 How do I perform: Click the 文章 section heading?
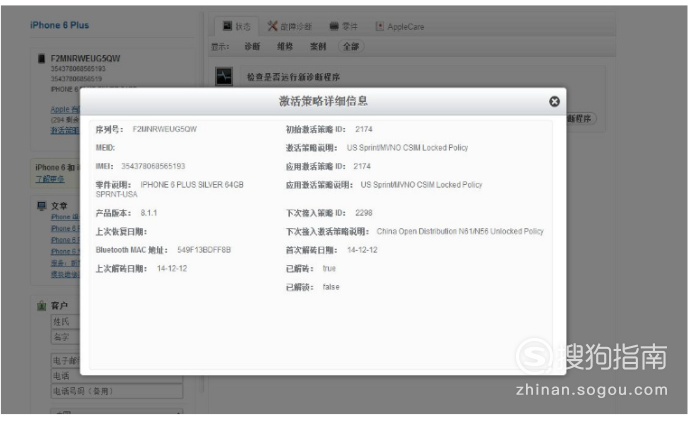pos(59,206)
